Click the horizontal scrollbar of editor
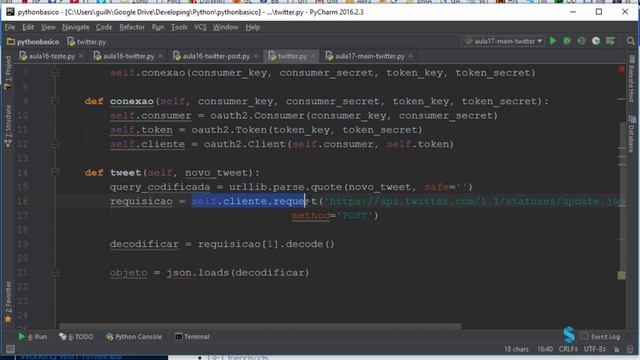The width and height of the screenshot is (640, 360). click(x=260, y=327)
